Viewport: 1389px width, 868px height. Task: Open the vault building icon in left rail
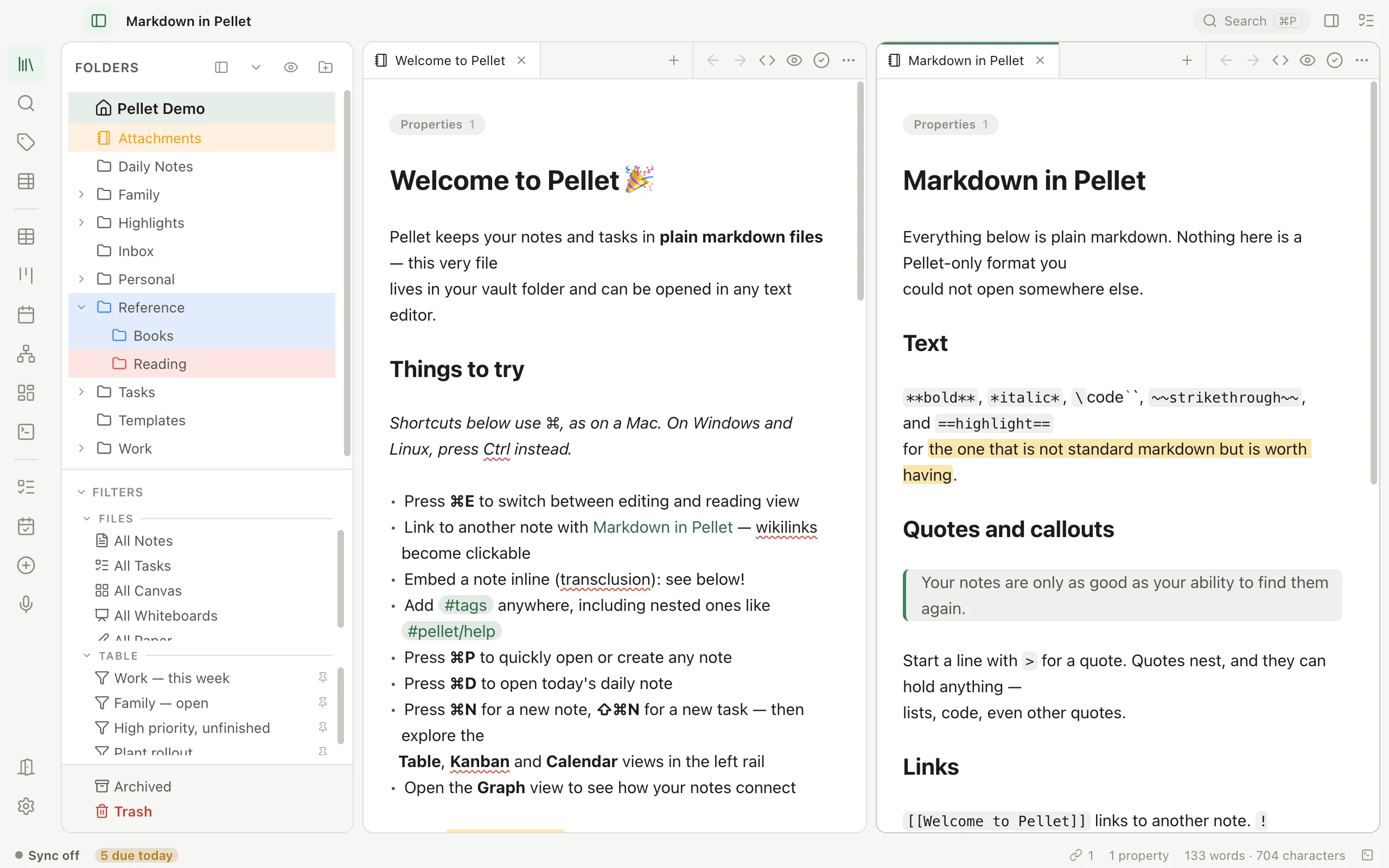click(x=26, y=768)
